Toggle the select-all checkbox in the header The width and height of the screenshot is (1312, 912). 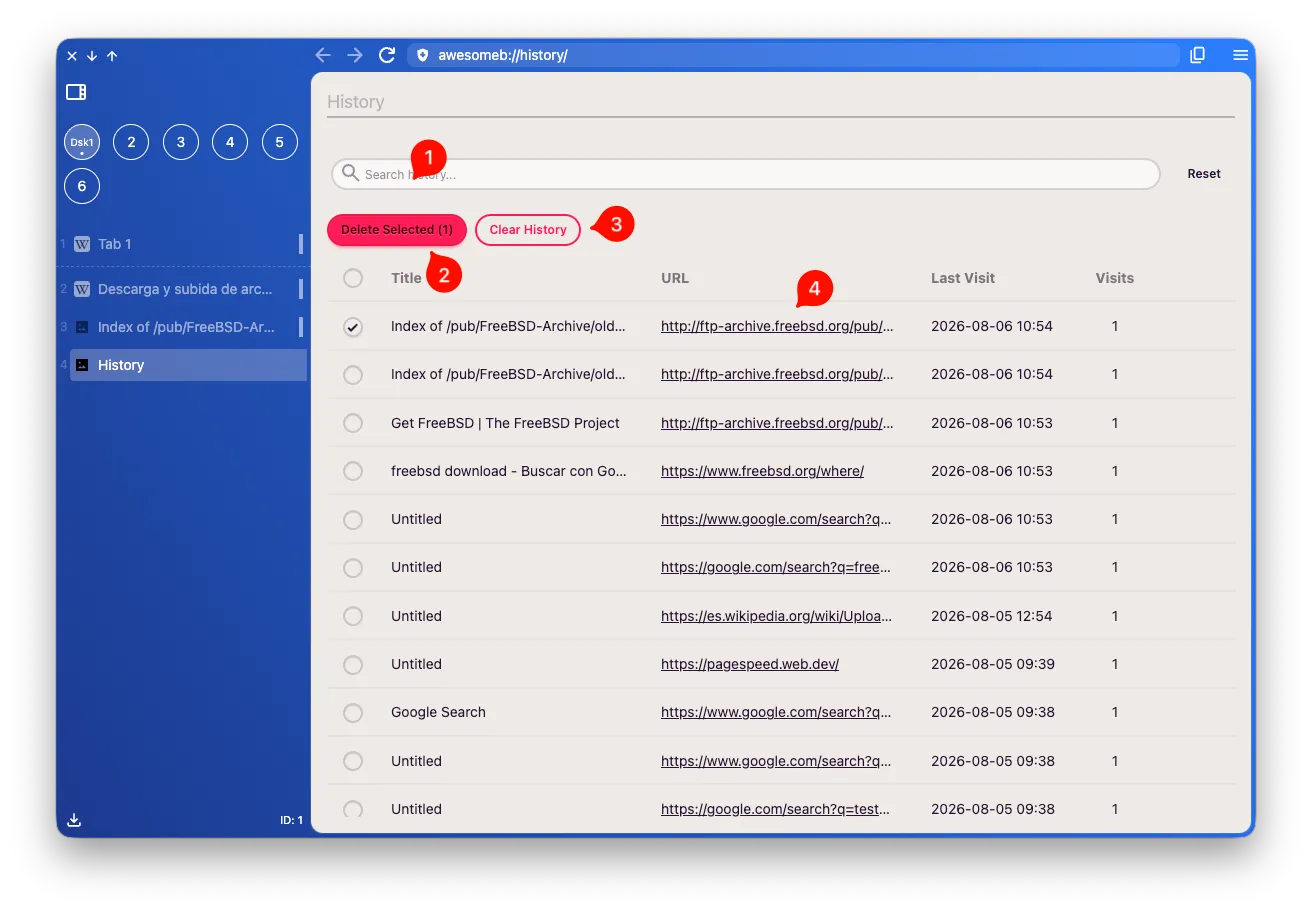353,278
